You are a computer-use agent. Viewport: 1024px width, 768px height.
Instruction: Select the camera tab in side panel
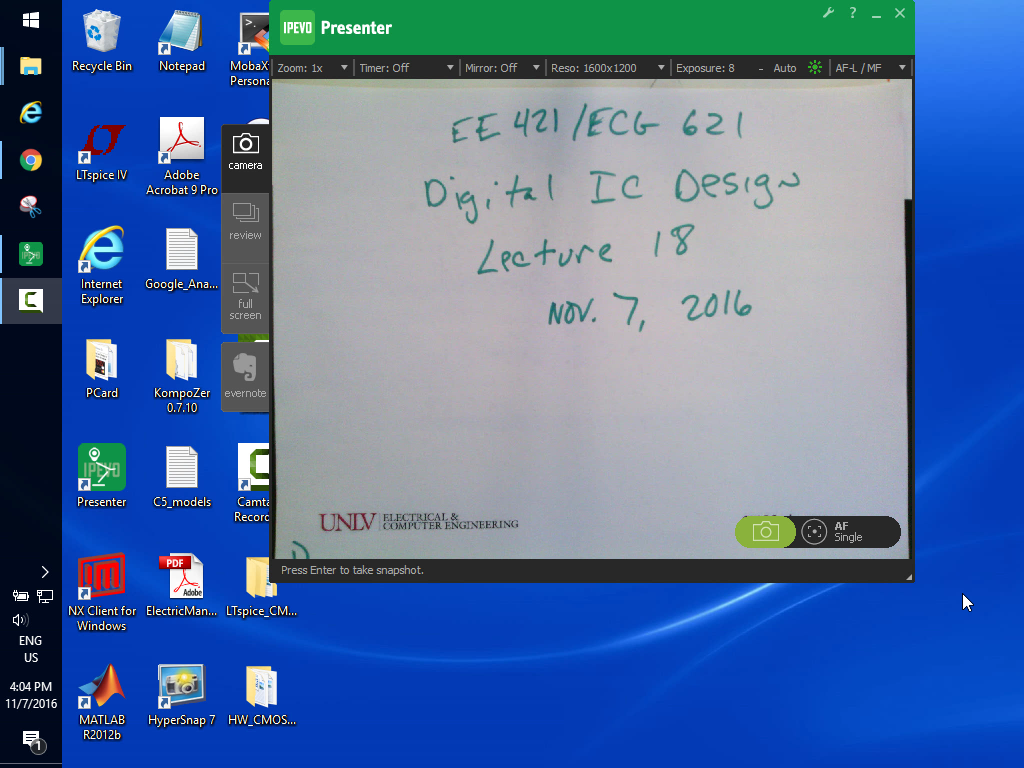click(x=245, y=151)
